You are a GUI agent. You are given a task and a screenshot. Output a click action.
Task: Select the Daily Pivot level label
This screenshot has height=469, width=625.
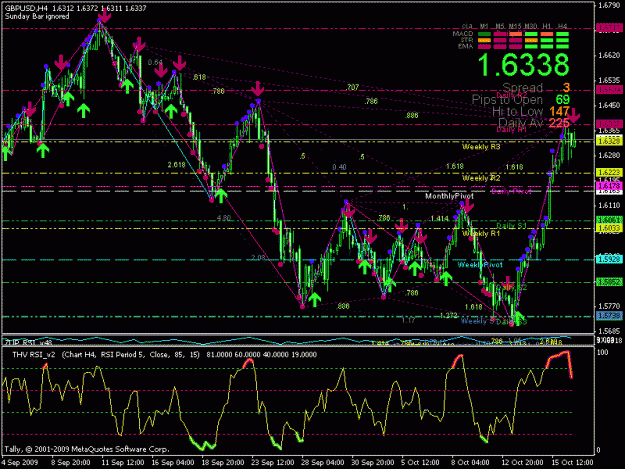tap(511, 192)
